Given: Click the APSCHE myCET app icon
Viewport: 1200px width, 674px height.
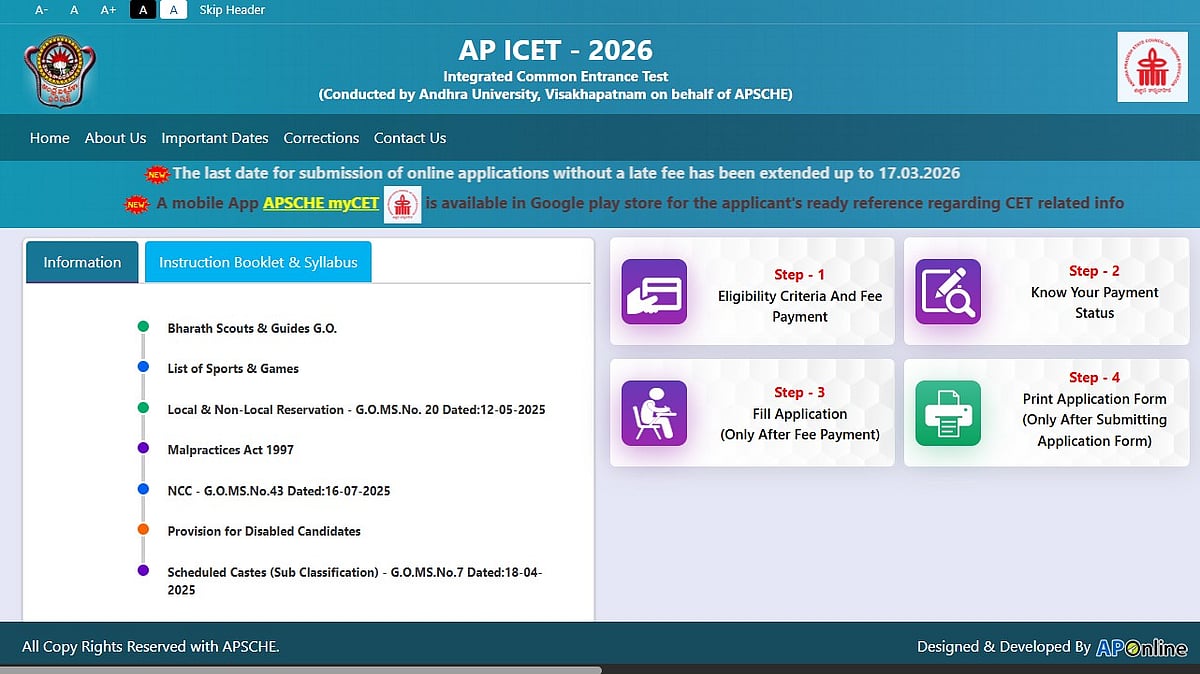Looking at the screenshot, I should pyautogui.click(x=403, y=203).
